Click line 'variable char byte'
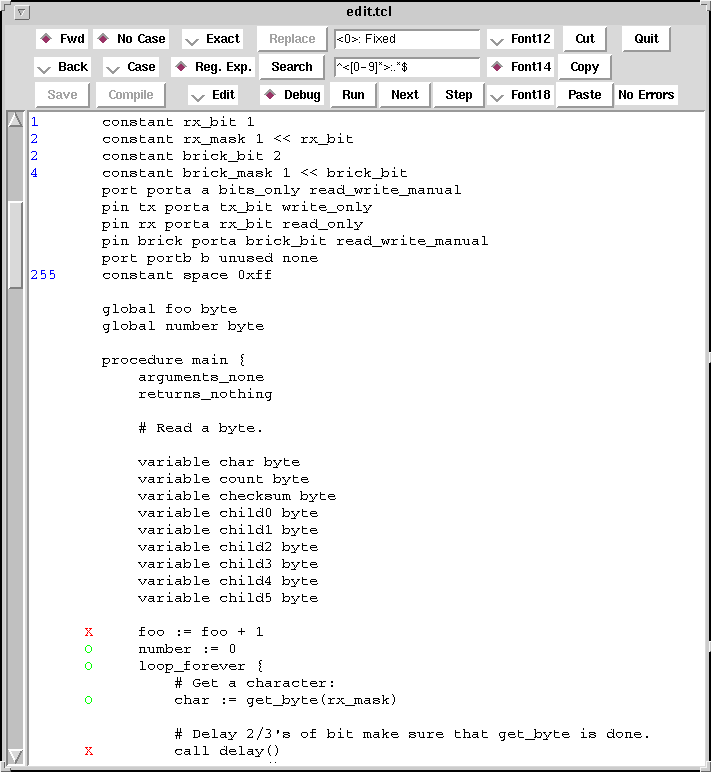The width and height of the screenshot is (711, 772). (219, 462)
